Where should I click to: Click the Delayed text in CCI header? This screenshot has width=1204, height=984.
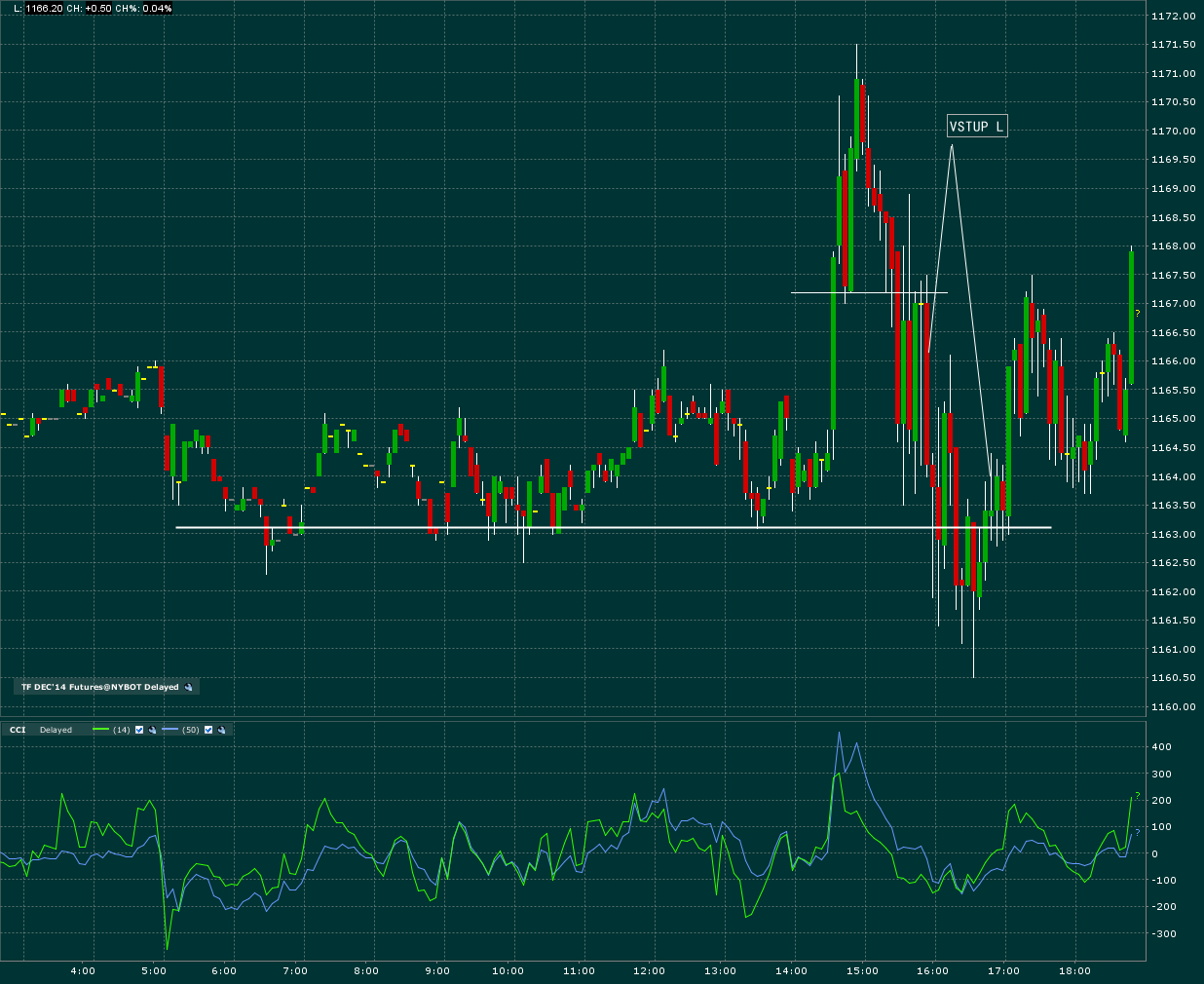tap(56, 730)
